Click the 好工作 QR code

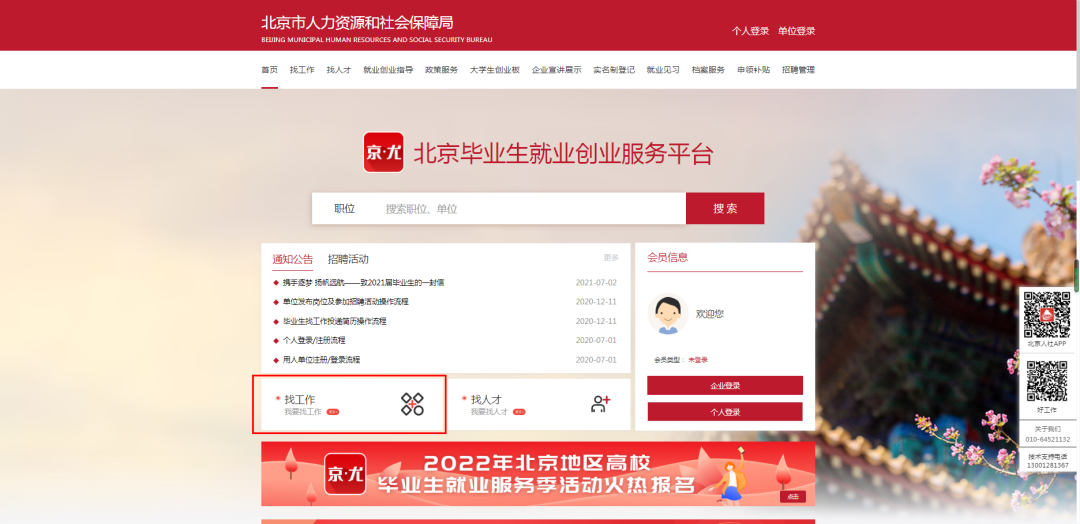[x=1046, y=381]
